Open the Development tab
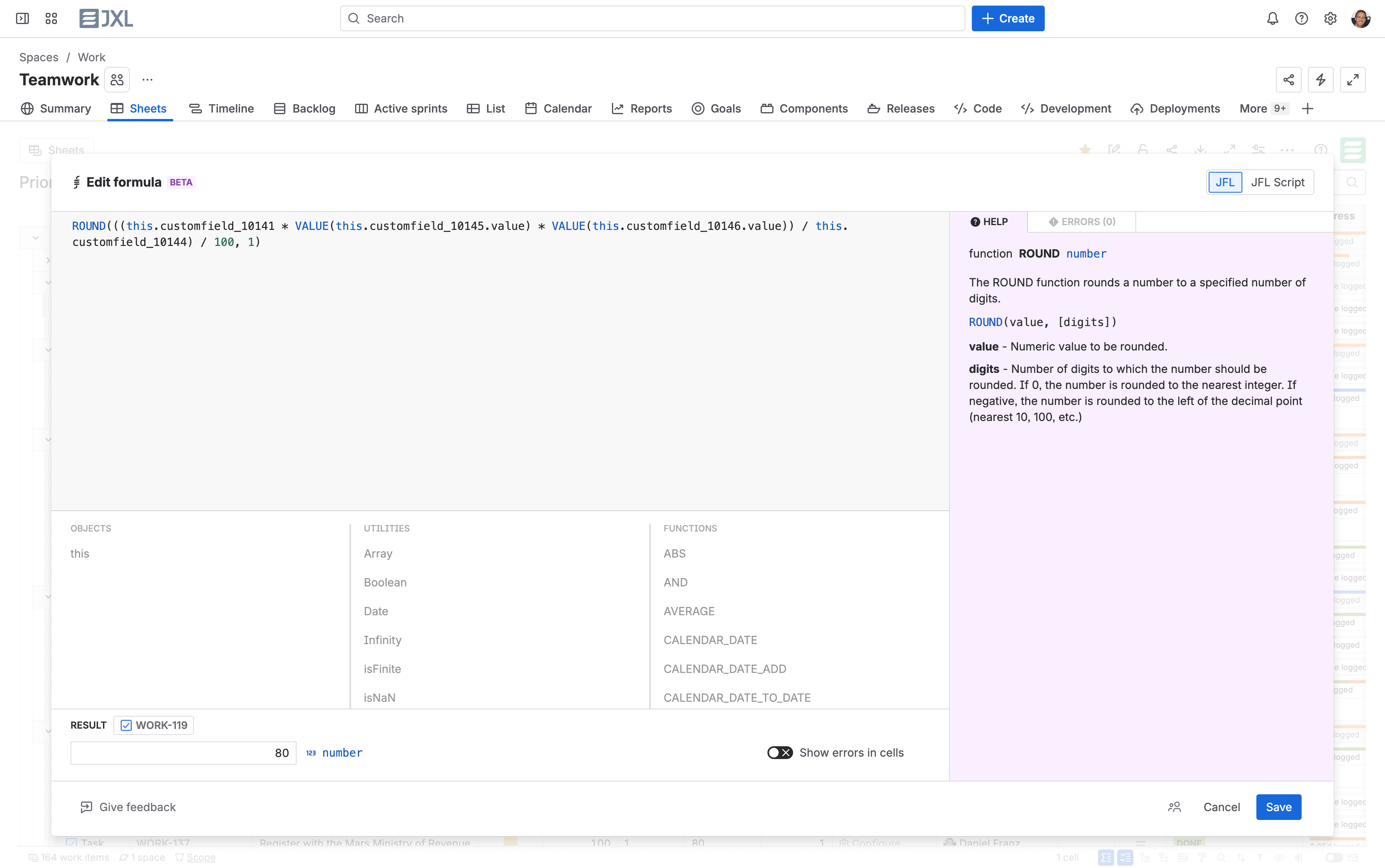The image size is (1385, 868). click(x=1066, y=109)
